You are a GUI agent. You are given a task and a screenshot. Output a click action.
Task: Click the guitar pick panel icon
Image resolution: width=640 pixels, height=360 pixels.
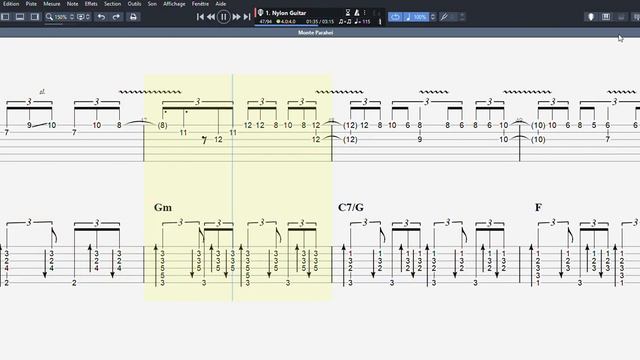point(591,17)
